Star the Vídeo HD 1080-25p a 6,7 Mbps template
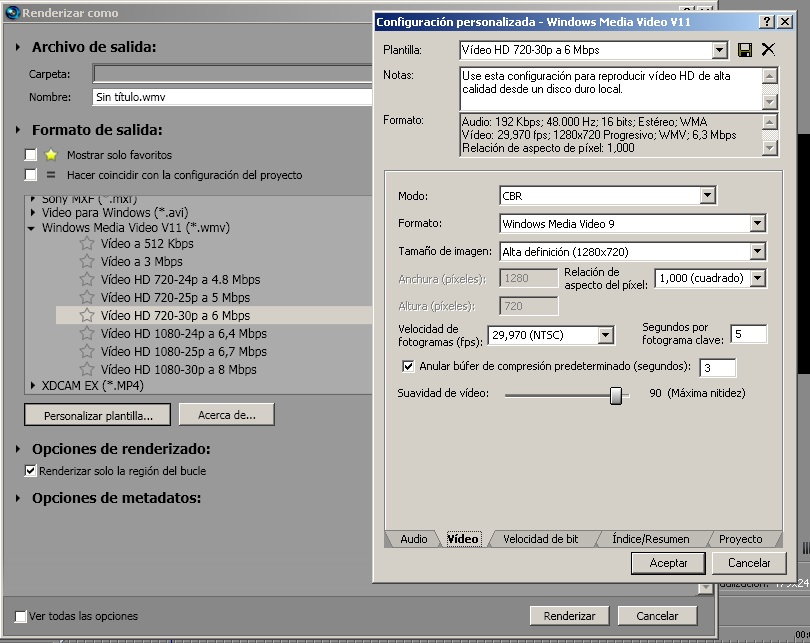Image resolution: width=810 pixels, height=643 pixels. click(87, 351)
